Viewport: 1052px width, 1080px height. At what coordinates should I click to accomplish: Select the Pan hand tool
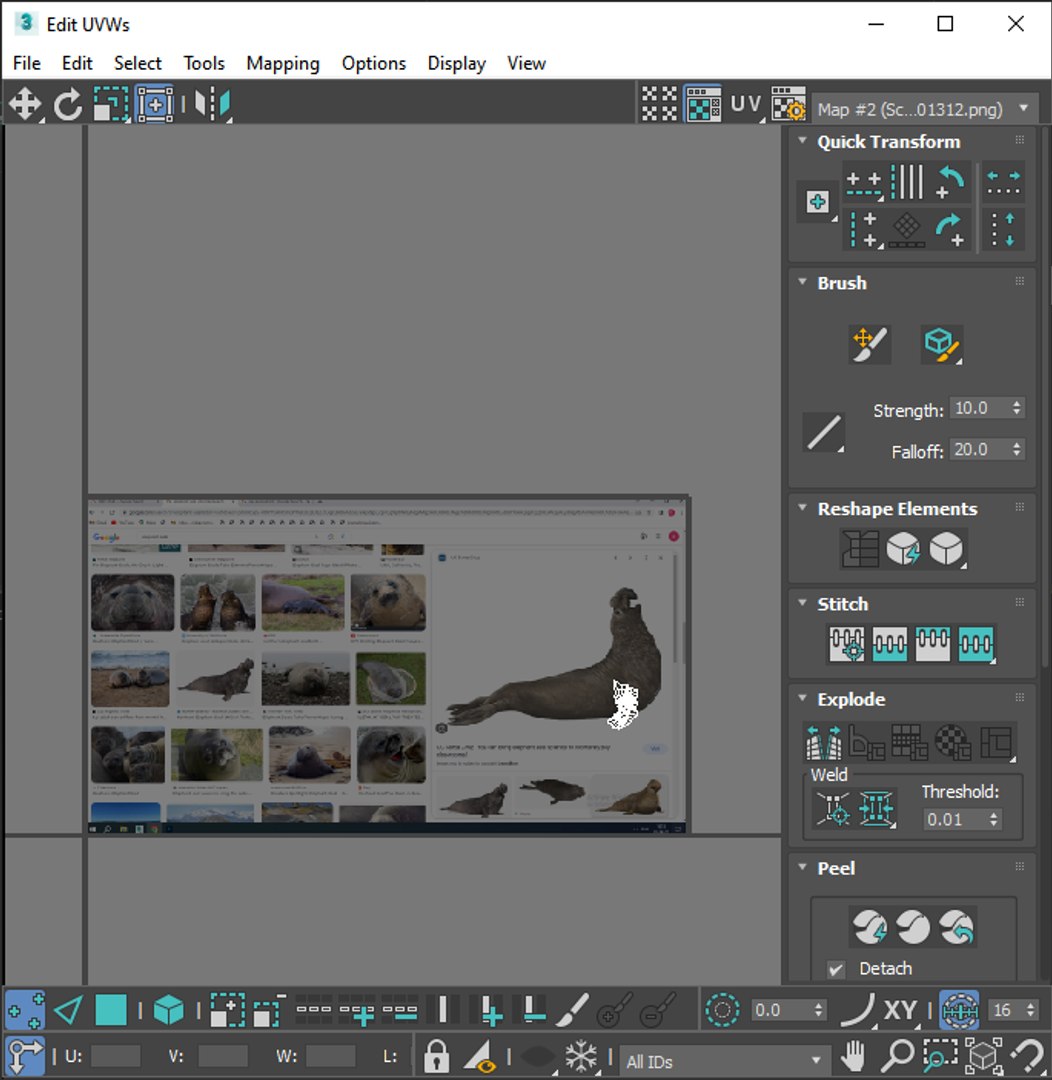(854, 1055)
